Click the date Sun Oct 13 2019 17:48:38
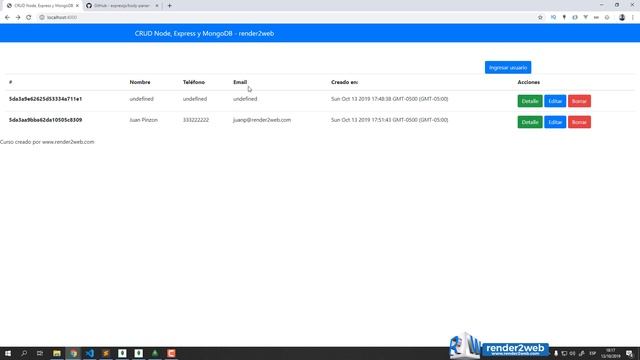 (x=389, y=99)
